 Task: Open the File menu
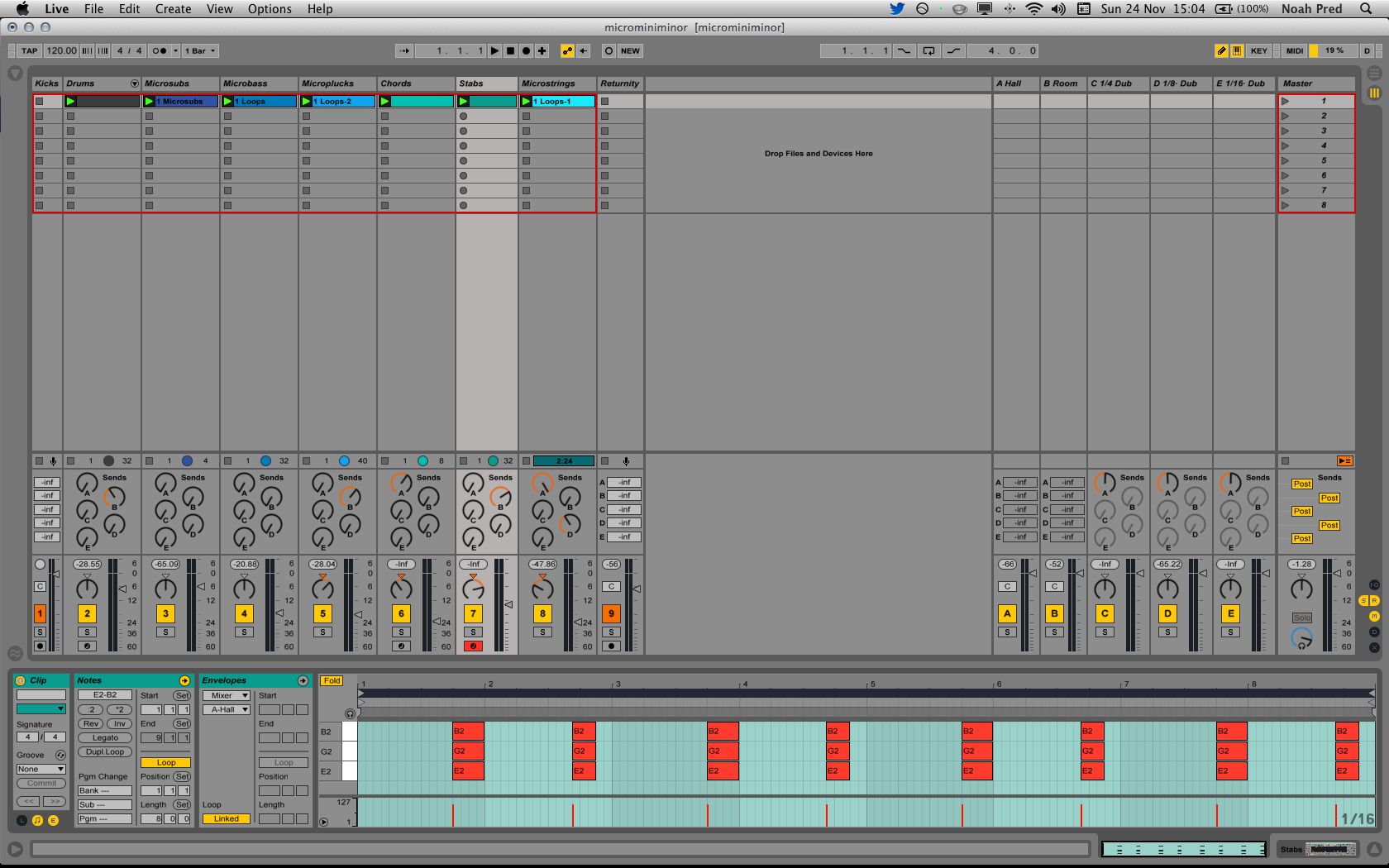pos(94,9)
